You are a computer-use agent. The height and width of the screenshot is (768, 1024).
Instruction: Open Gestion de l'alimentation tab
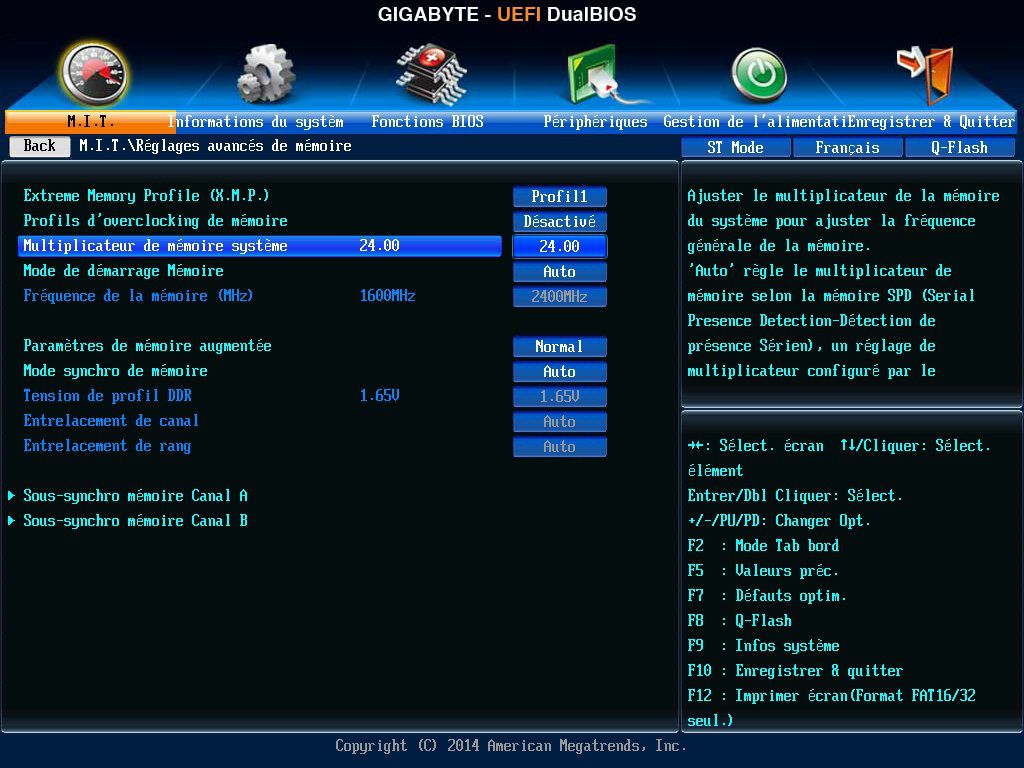point(755,121)
